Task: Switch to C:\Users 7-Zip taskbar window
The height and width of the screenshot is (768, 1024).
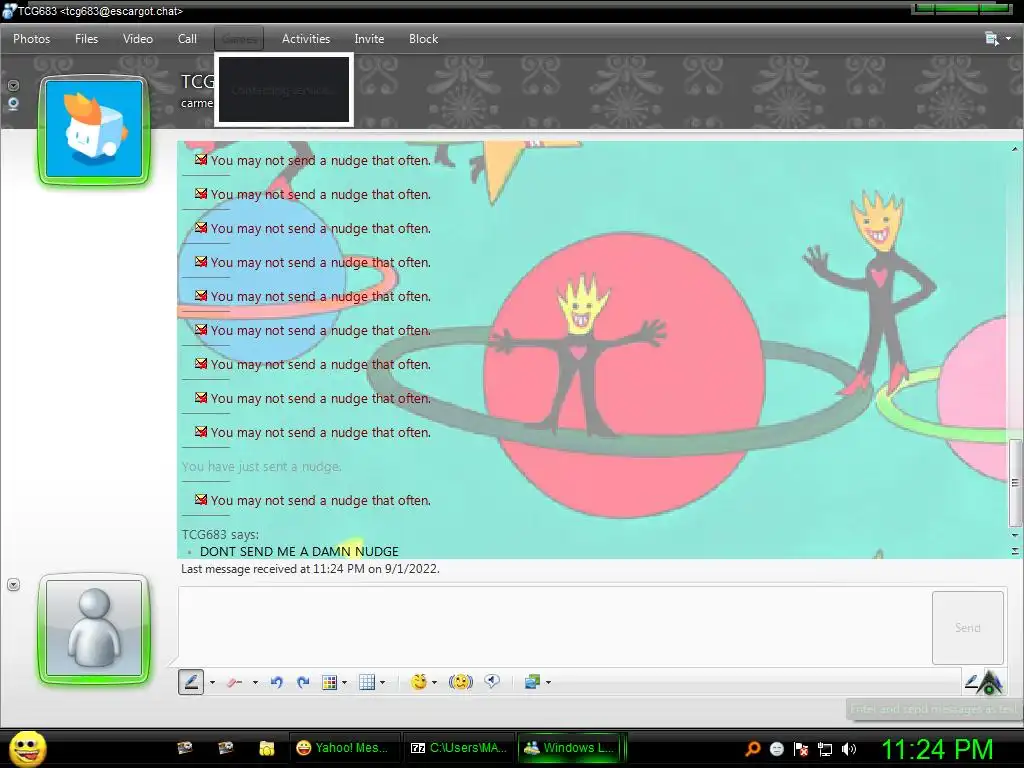Action: pyautogui.click(x=458, y=748)
